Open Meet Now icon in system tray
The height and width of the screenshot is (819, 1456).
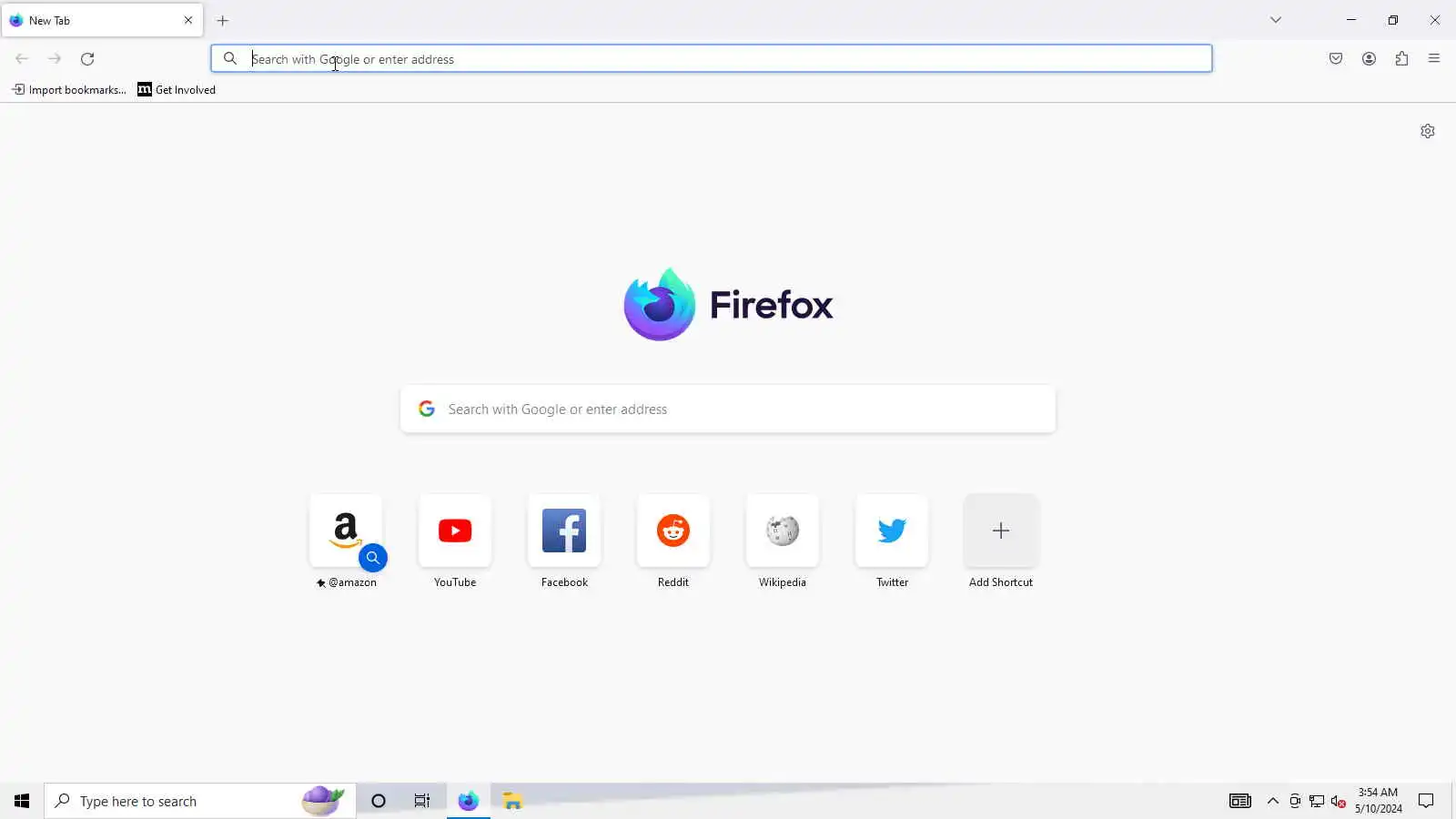1295,801
